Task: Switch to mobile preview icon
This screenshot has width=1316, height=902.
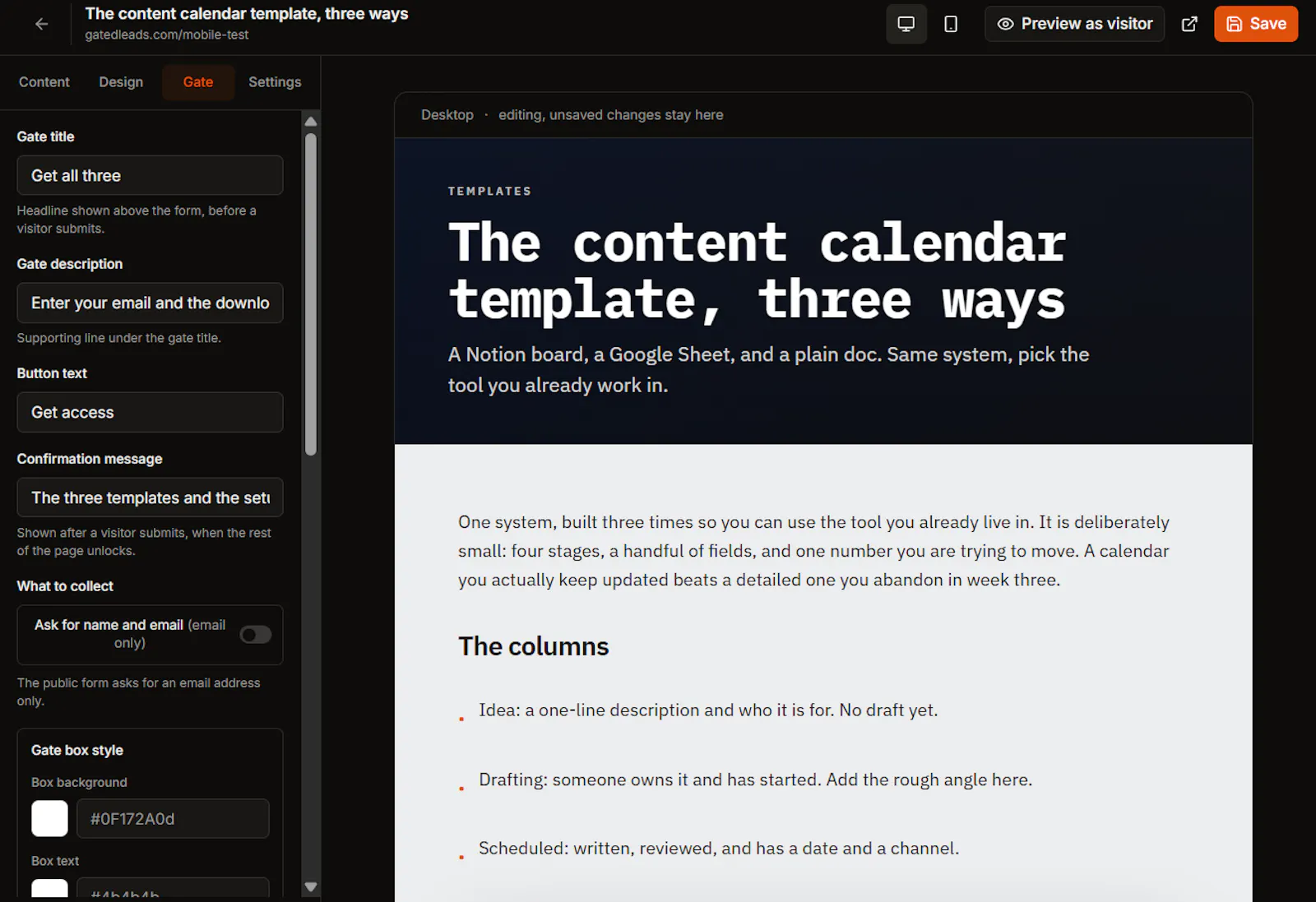Action: [x=951, y=24]
